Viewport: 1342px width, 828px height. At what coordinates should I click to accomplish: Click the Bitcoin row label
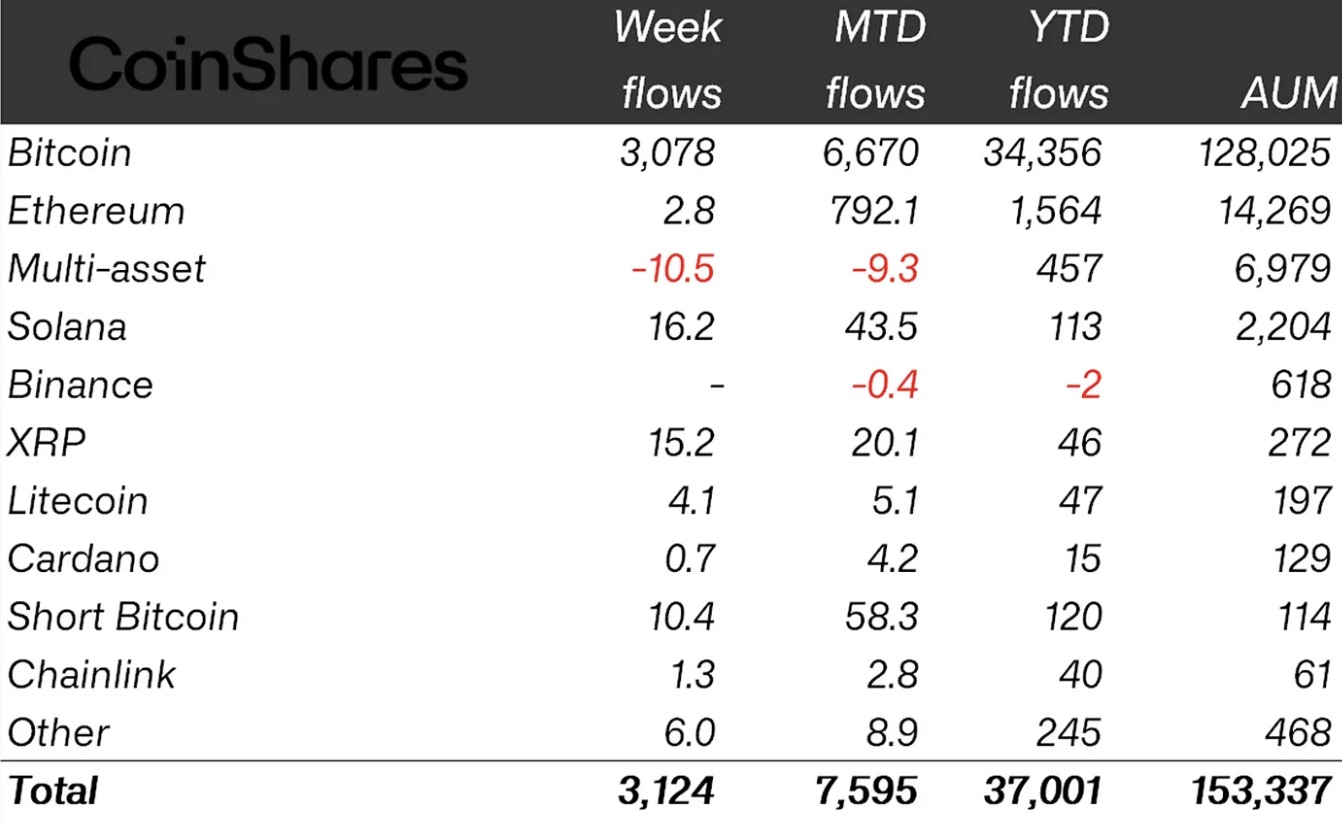coord(70,153)
